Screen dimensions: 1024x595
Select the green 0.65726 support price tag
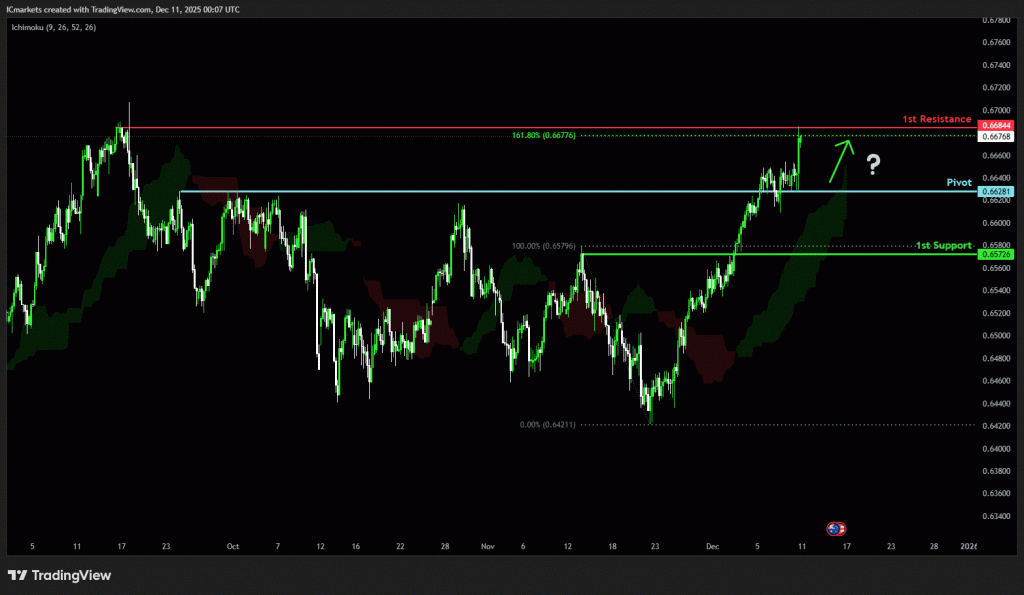pos(998,255)
